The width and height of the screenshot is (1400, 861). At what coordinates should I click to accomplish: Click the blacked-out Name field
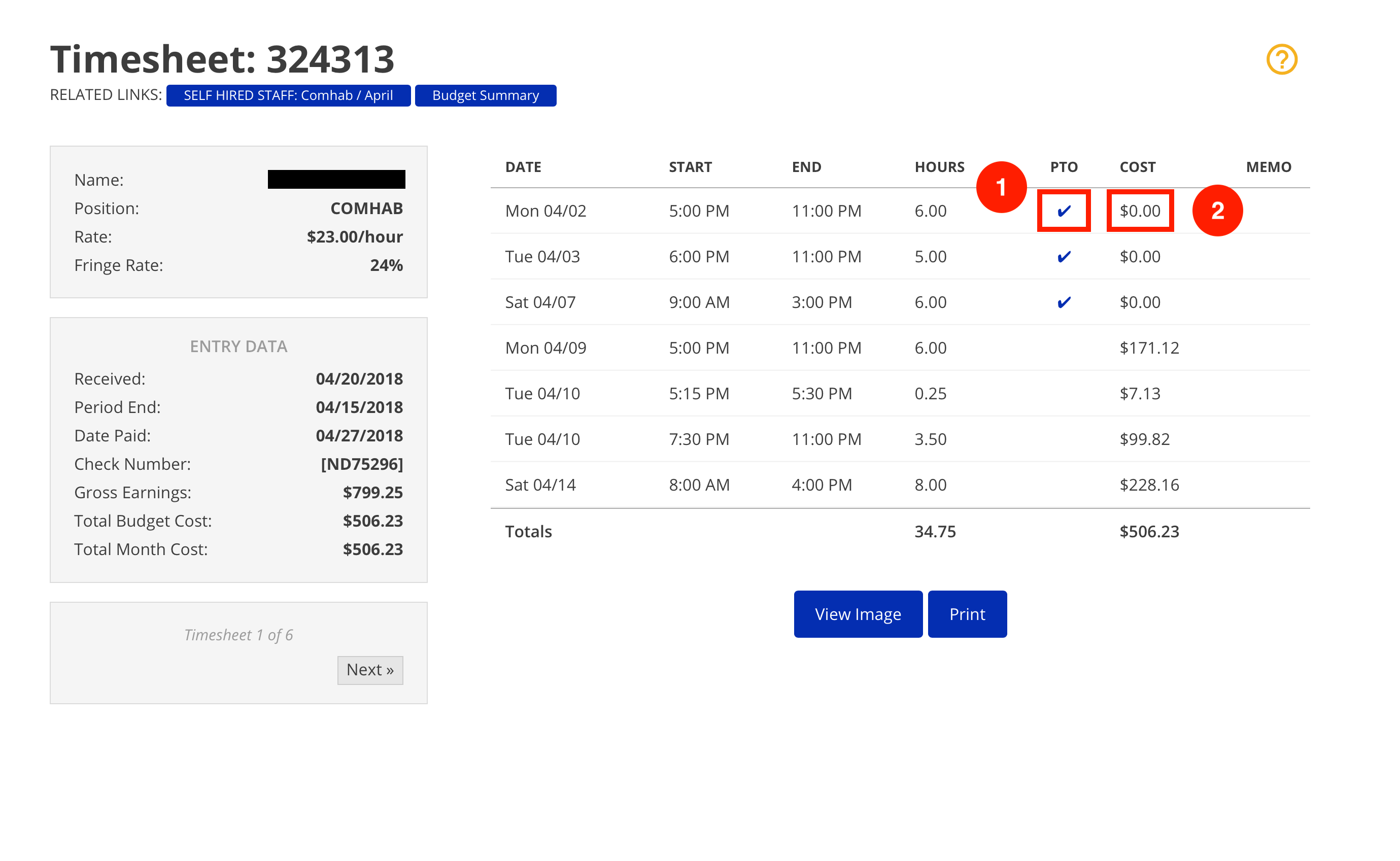[x=336, y=180]
